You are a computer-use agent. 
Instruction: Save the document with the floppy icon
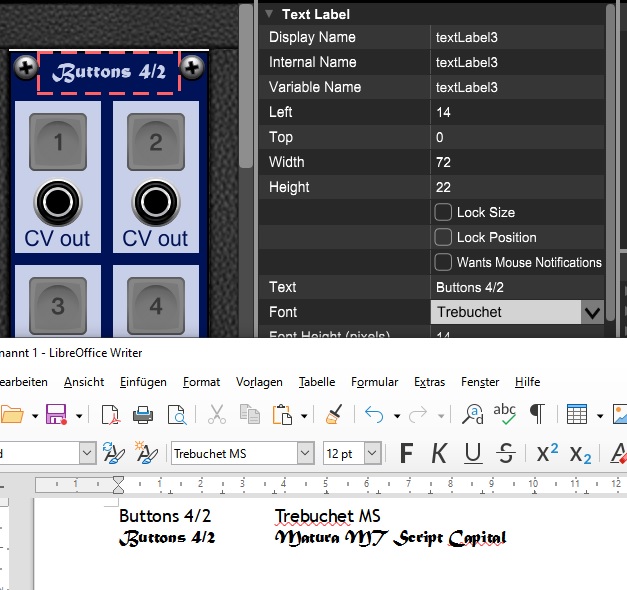point(56,414)
